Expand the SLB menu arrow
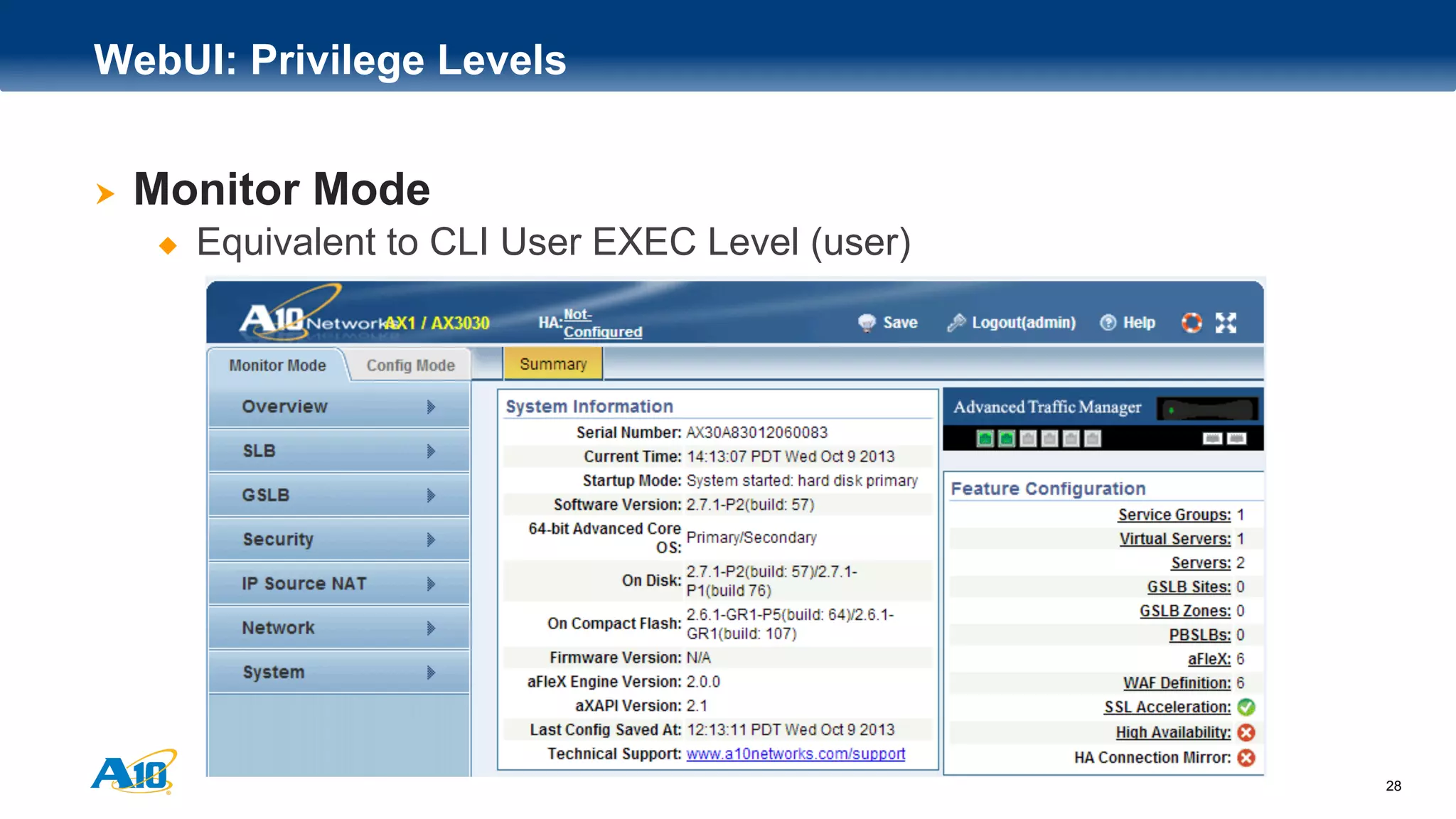This screenshot has height=819, width=1456. click(431, 451)
